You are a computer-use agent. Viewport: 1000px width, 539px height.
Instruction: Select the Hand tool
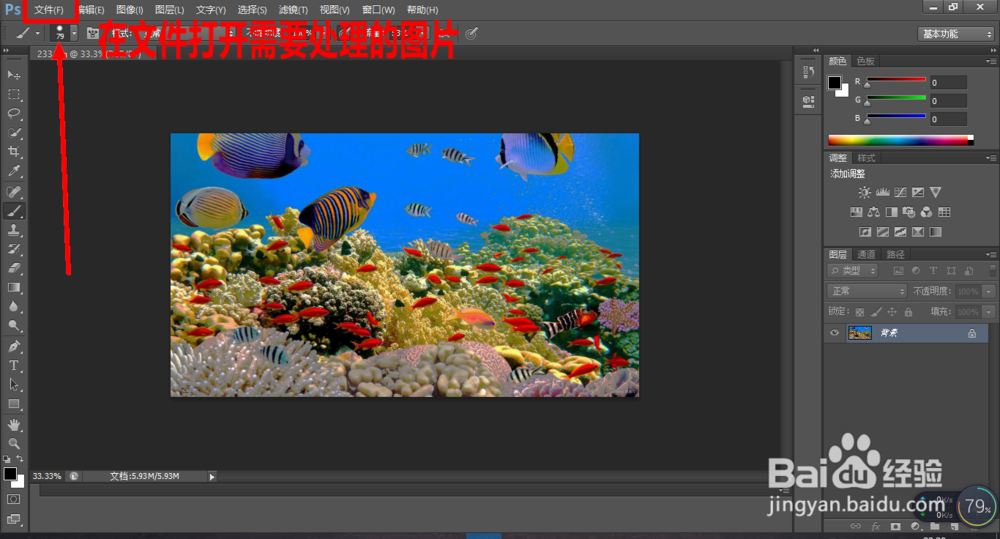coord(14,425)
